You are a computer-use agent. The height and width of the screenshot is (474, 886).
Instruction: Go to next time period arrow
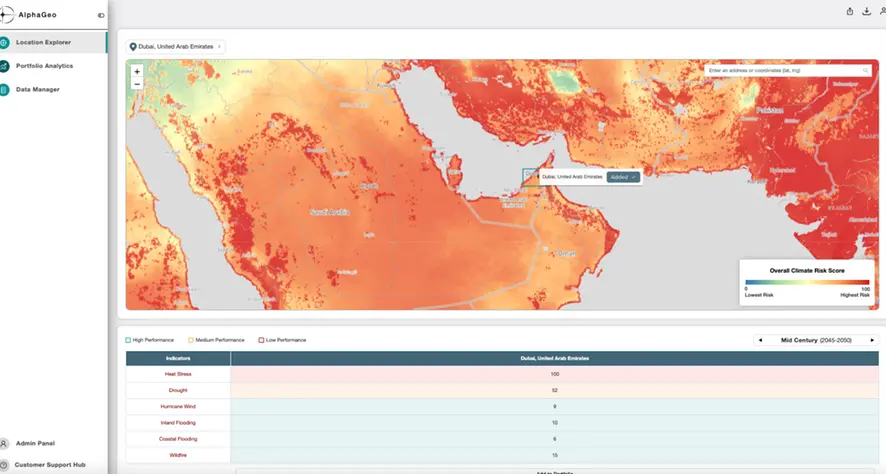click(872, 340)
